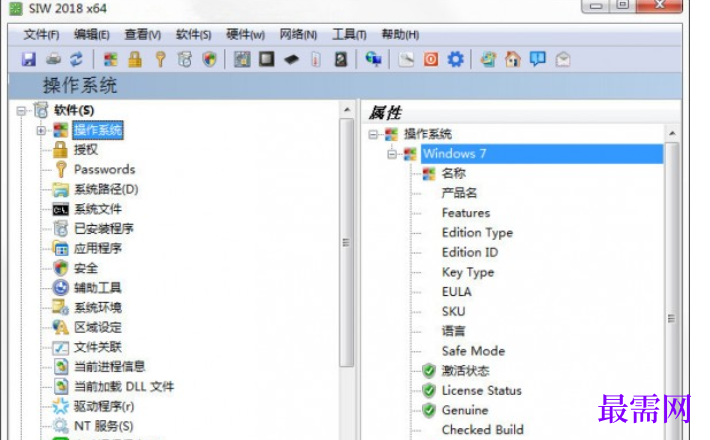
Task: Collapse the 操作系统 node in properties pane
Action: 373,134
